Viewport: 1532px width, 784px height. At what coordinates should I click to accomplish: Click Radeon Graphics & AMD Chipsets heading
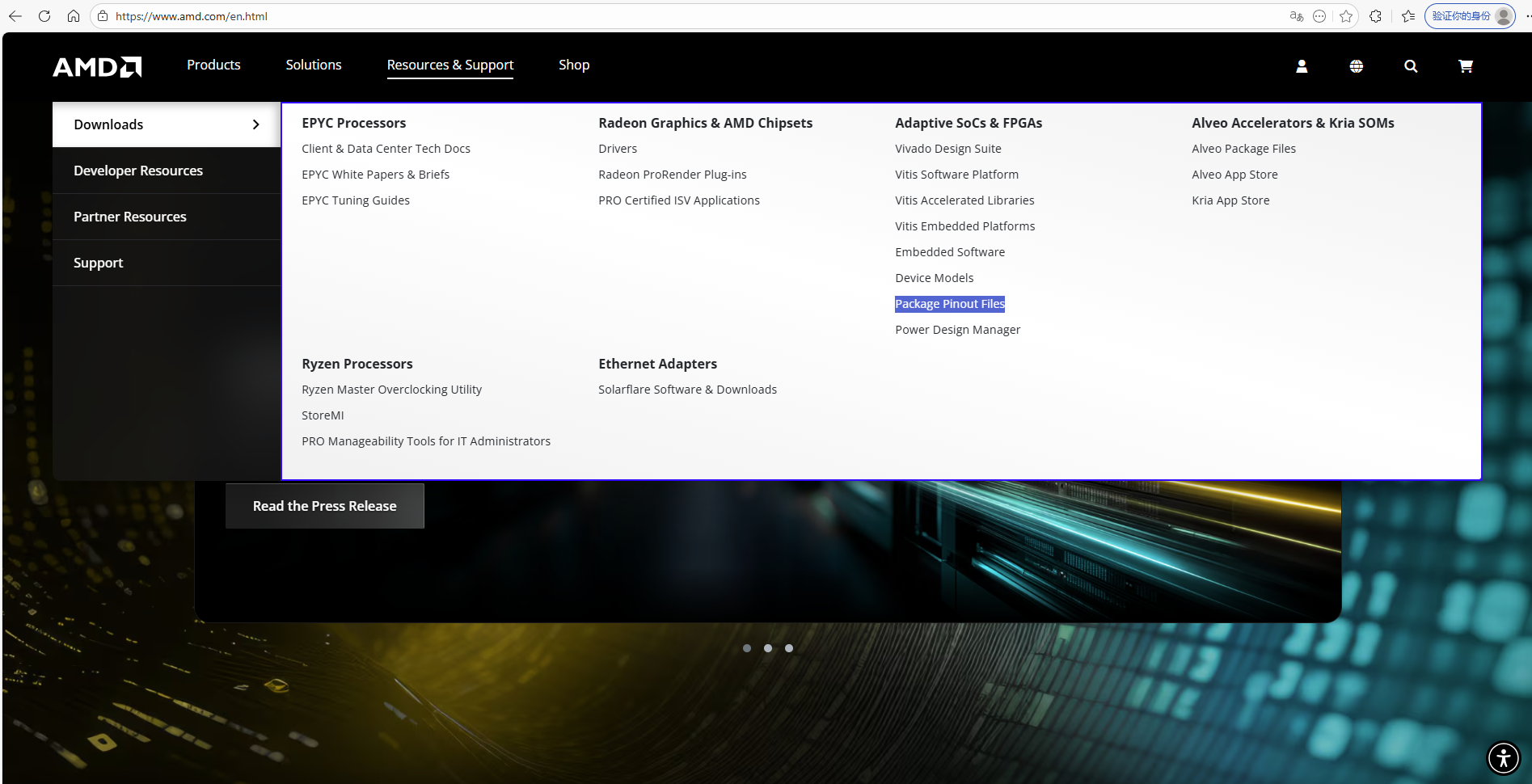click(x=705, y=123)
